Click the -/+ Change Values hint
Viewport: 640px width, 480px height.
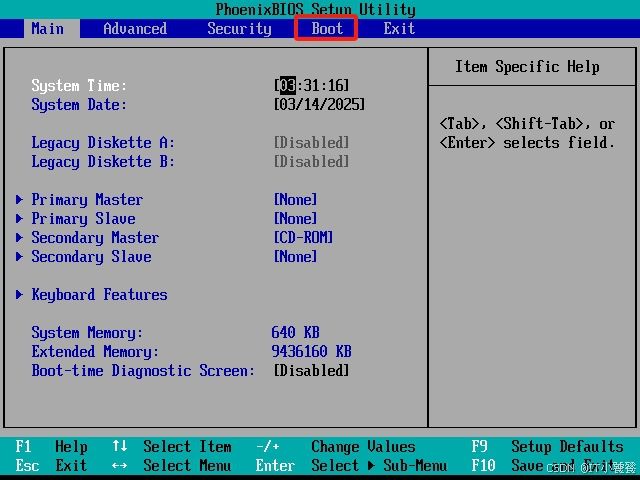coord(336,447)
